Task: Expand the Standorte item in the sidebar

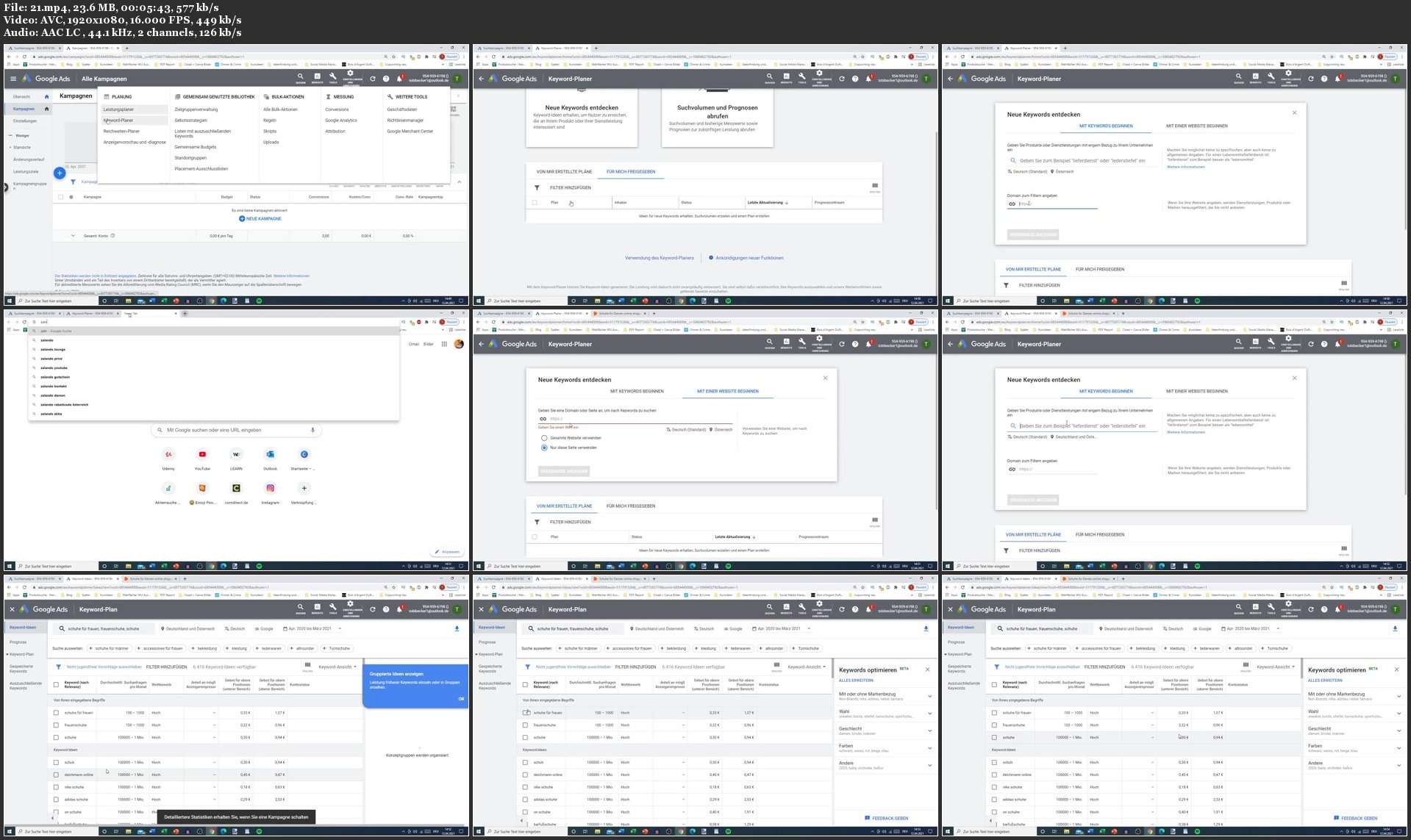Action: pos(21,147)
